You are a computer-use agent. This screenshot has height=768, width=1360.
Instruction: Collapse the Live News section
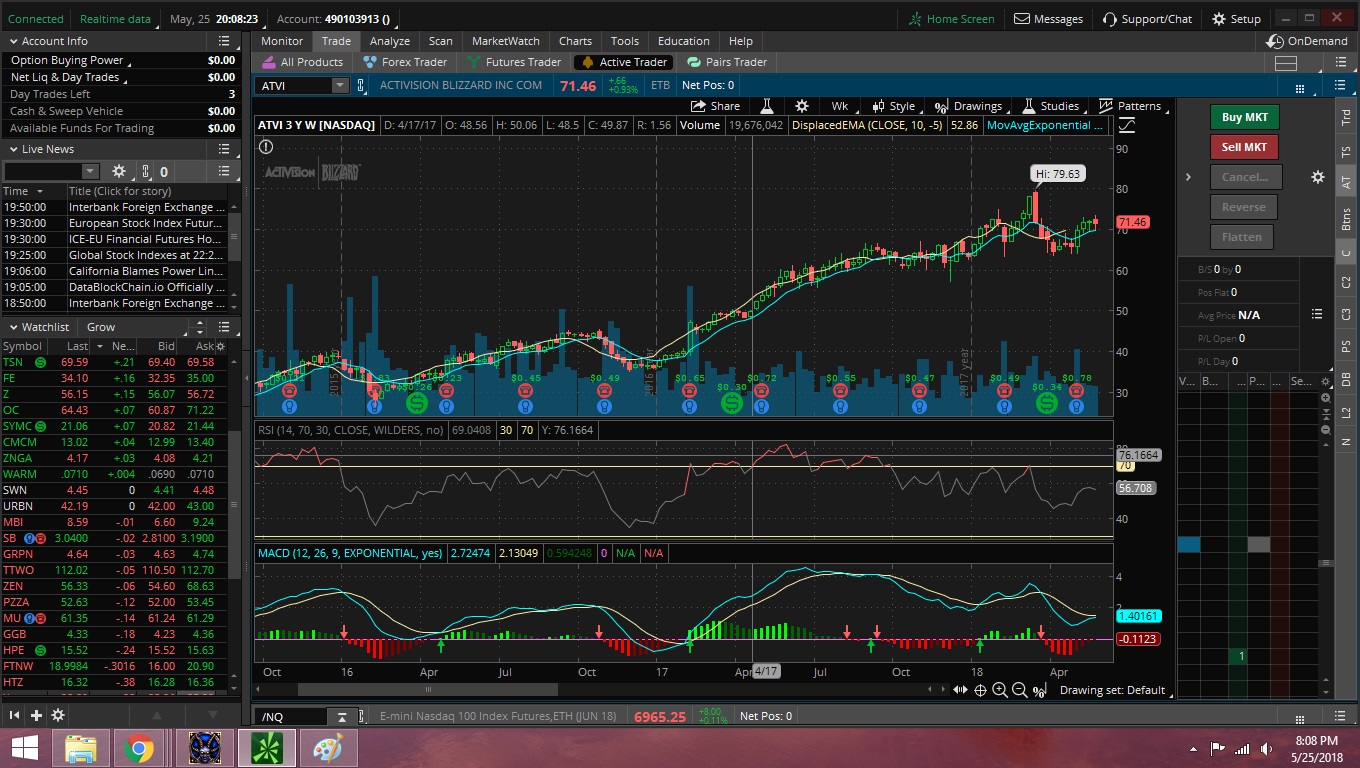coord(14,149)
